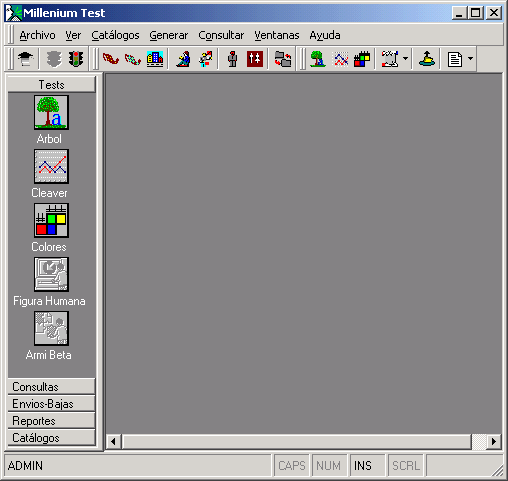Open the Generar menu
Image resolution: width=508 pixels, height=481 pixels.
click(169, 35)
